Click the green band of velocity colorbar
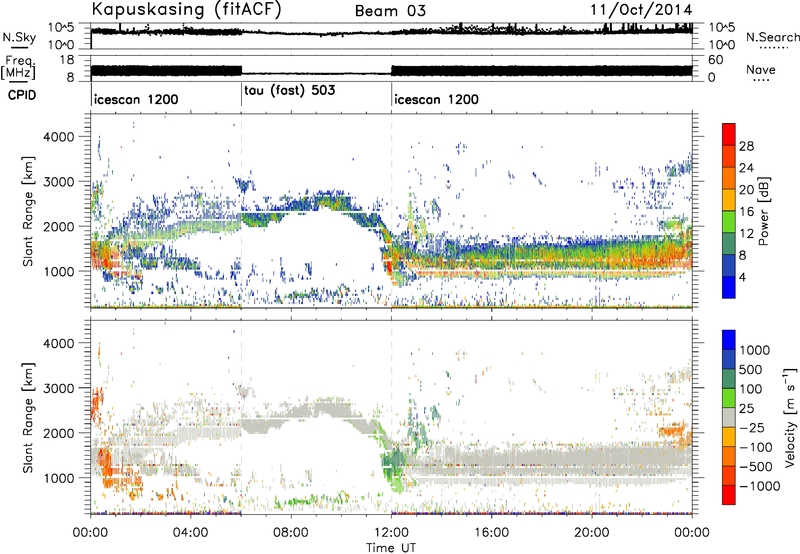Screen dimensions: 800x554 coord(729,398)
